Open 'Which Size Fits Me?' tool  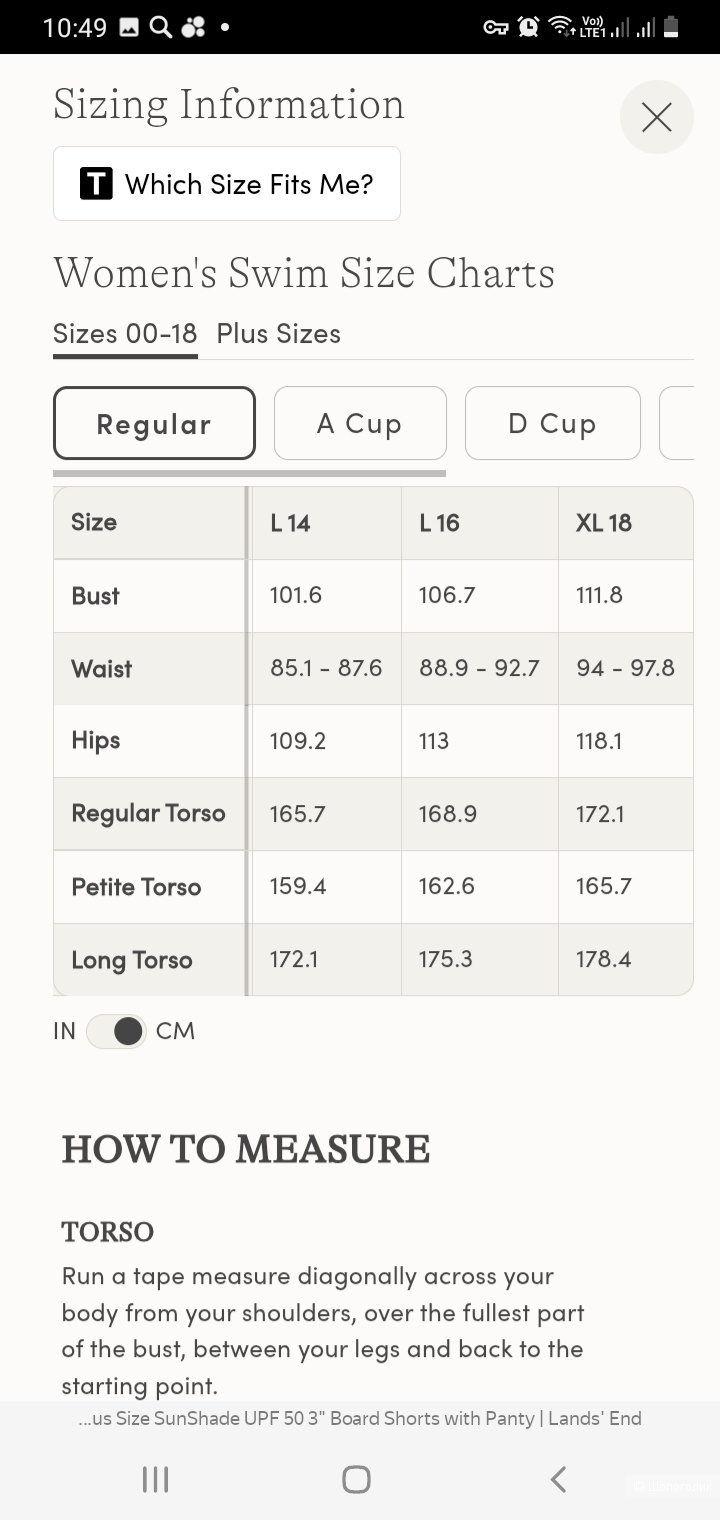227,184
